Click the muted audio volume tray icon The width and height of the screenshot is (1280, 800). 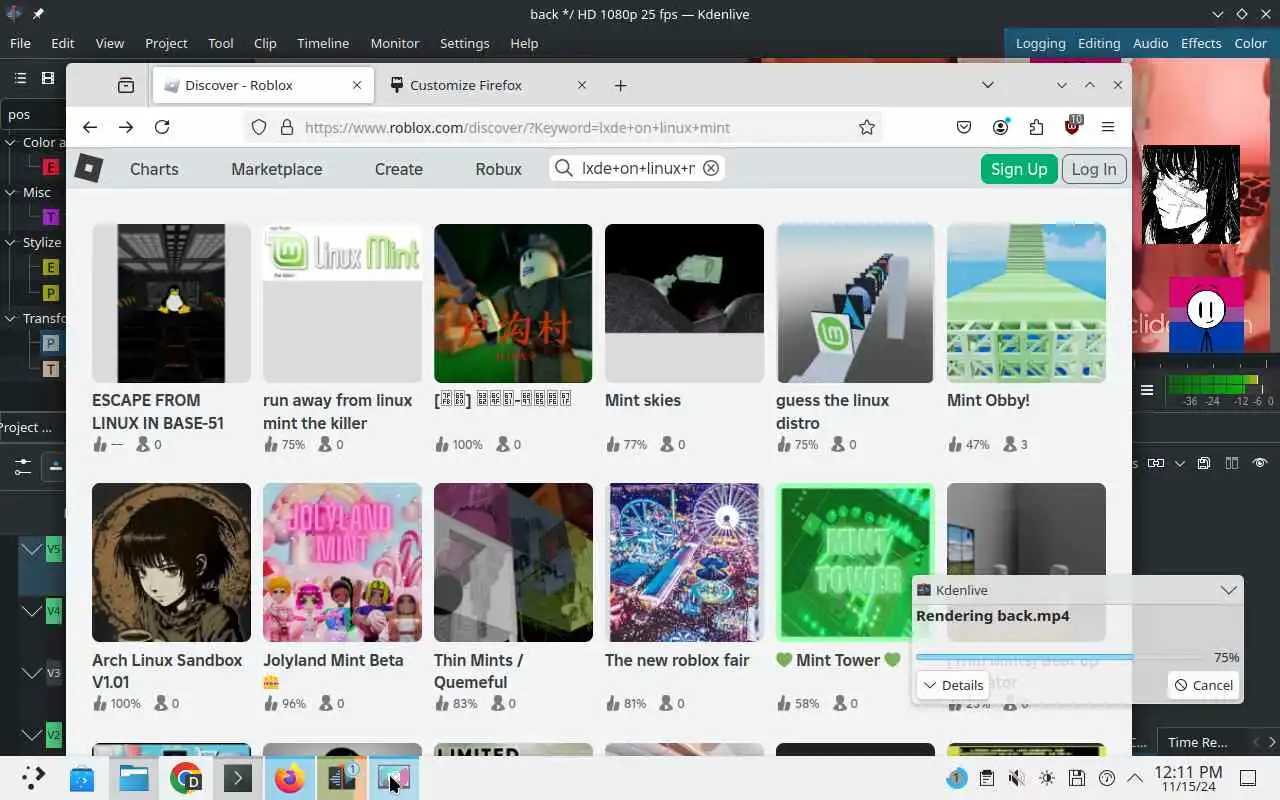click(1016, 777)
